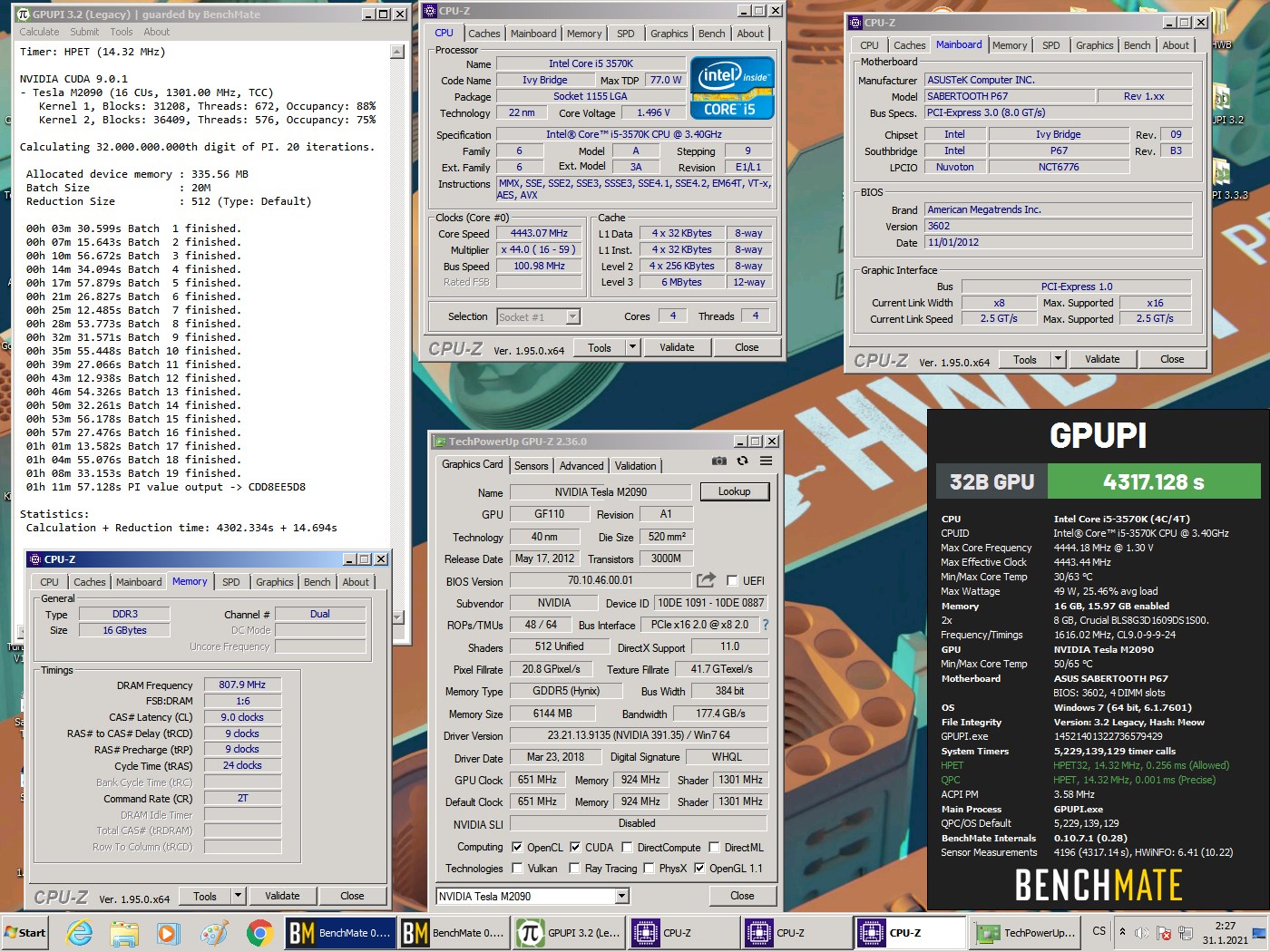Click the Close button in GPU-Z

(x=742, y=896)
